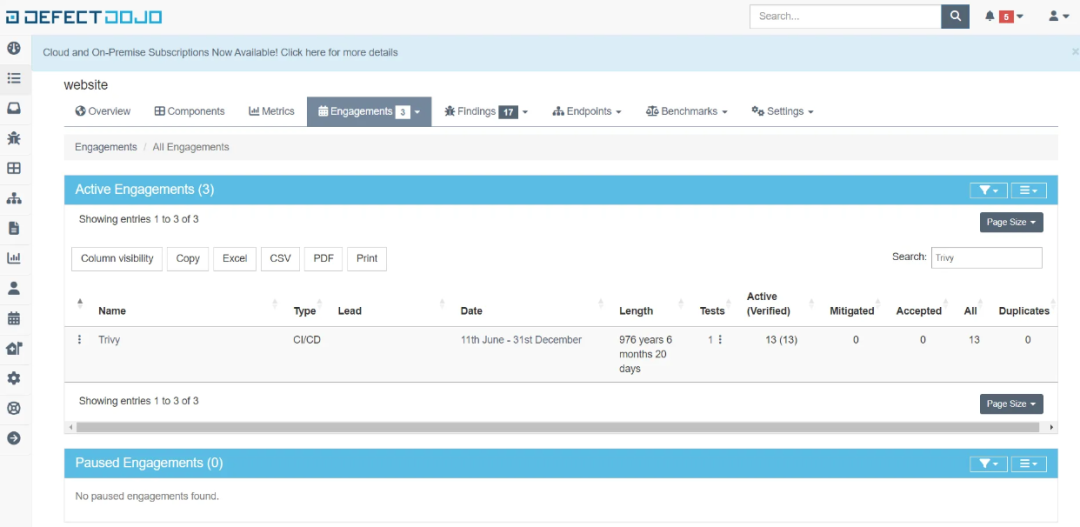Open the Dashboard sidebar icon
This screenshot has height=527, width=1080.
[x=14, y=48]
